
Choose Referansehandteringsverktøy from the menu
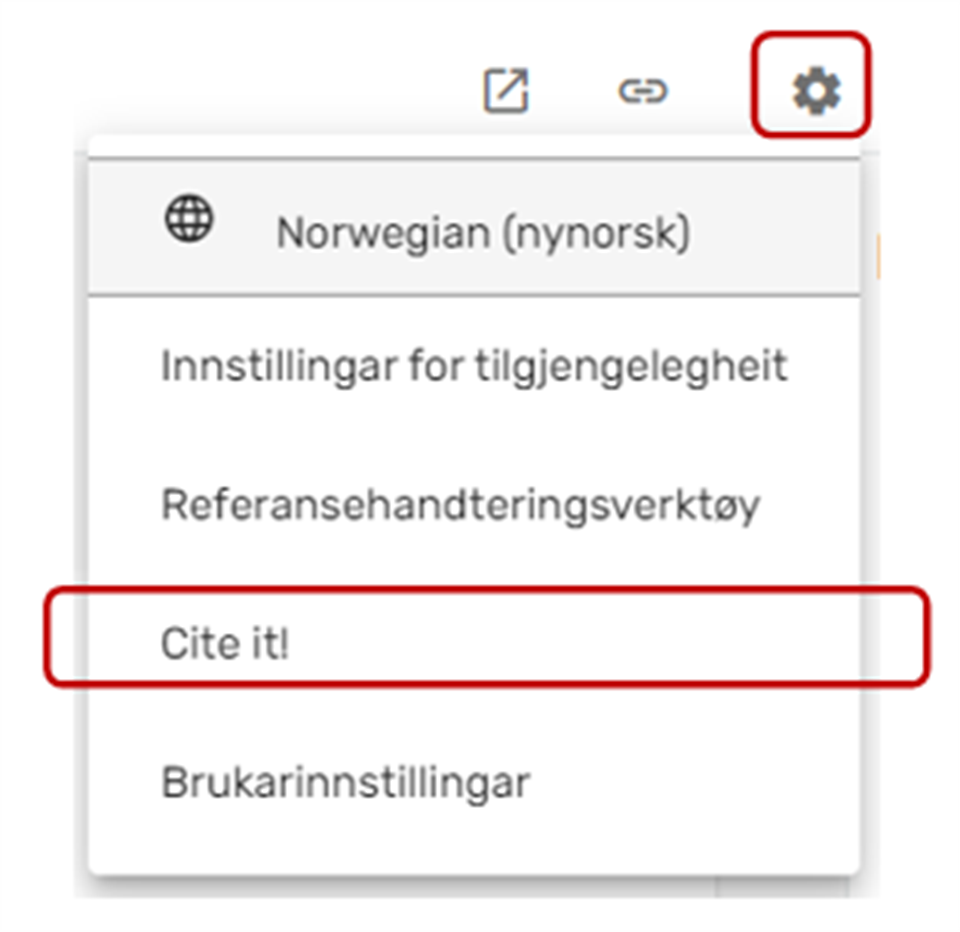click(460, 506)
